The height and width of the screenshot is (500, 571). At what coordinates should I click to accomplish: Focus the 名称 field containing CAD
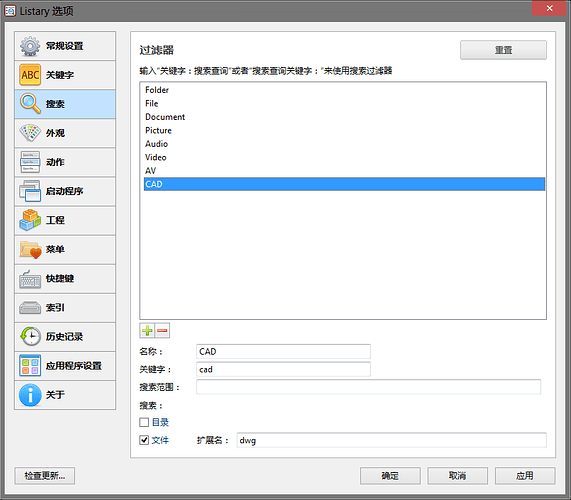[283, 351]
